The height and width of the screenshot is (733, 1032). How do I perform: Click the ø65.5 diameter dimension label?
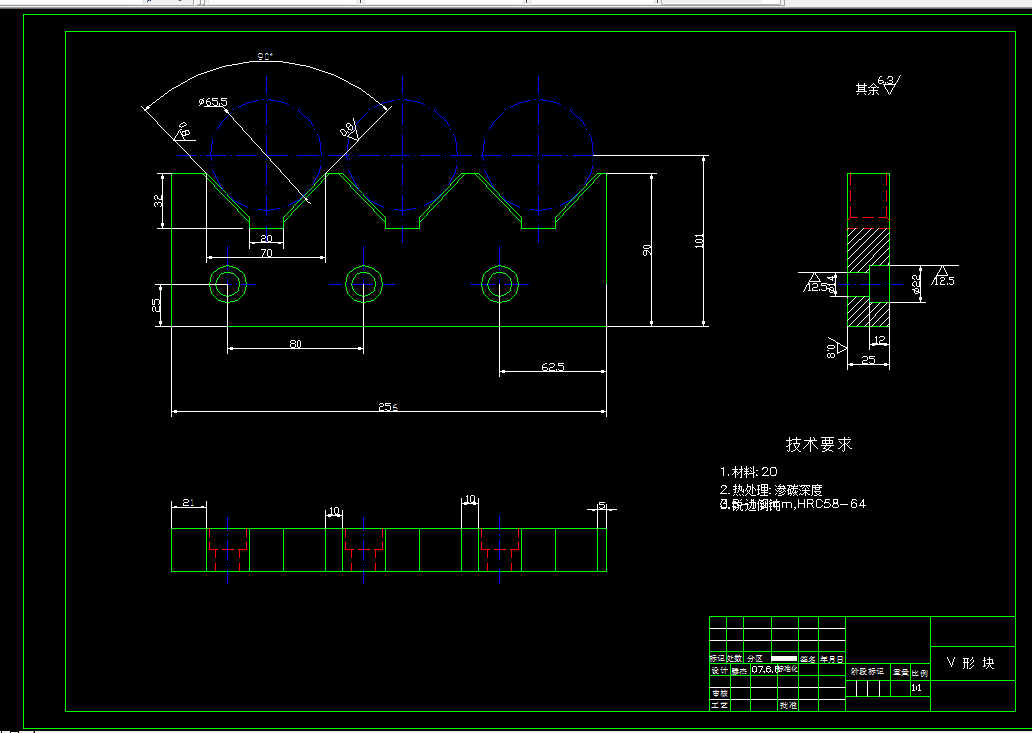(x=213, y=102)
